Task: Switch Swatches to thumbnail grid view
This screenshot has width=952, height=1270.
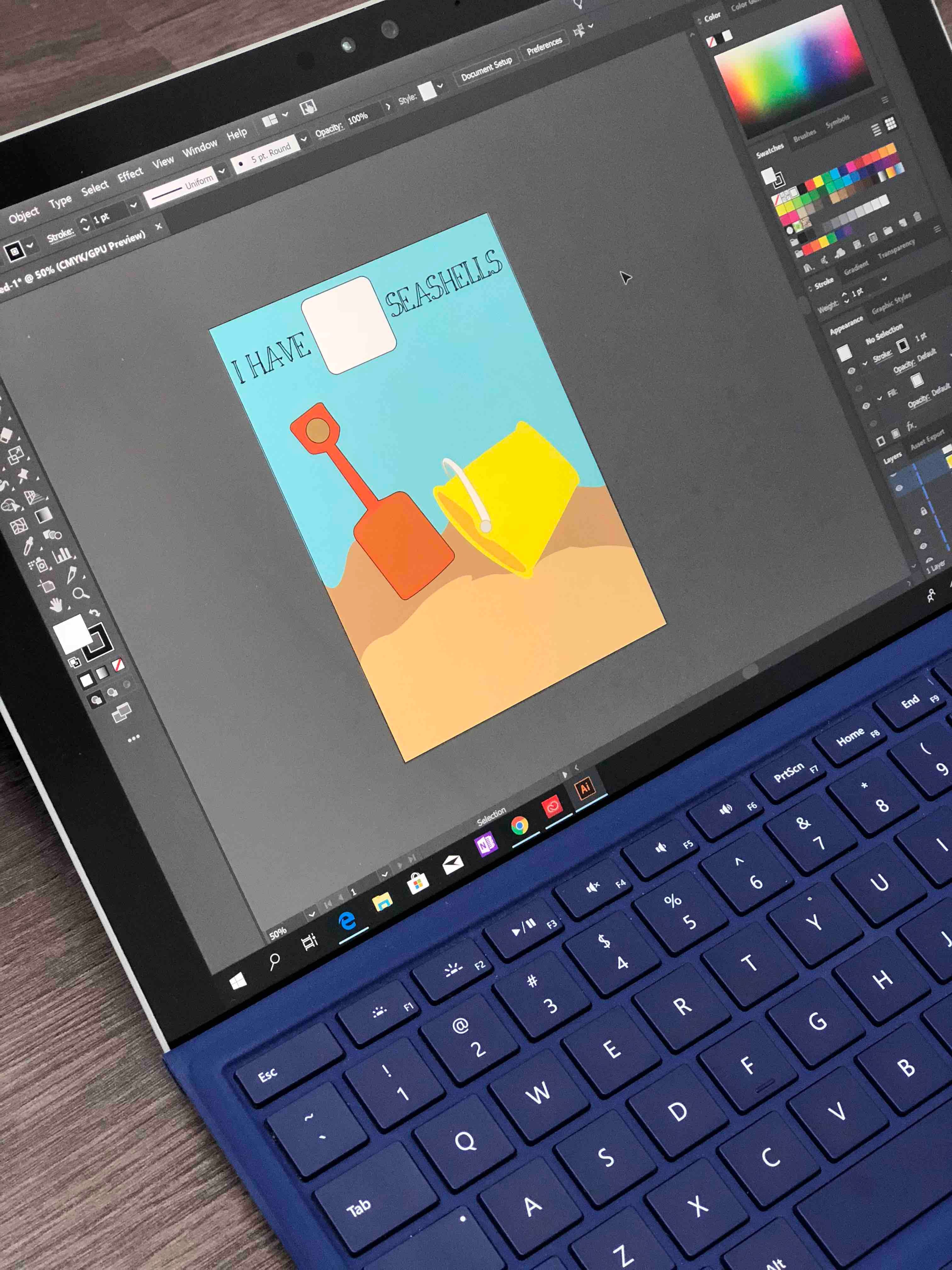Action: pyautogui.click(x=890, y=123)
